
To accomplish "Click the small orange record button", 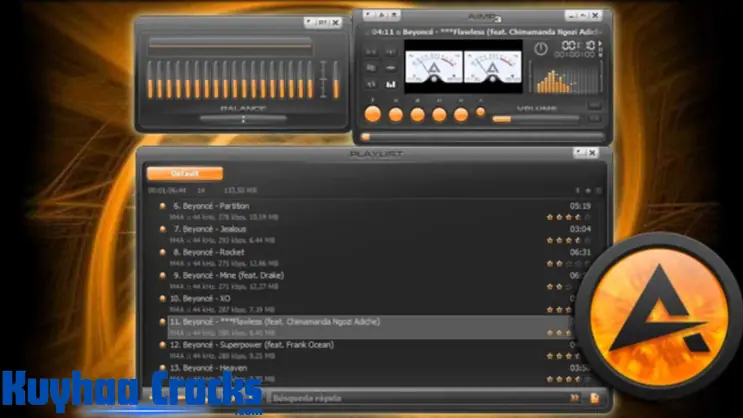I will [x=481, y=112].
